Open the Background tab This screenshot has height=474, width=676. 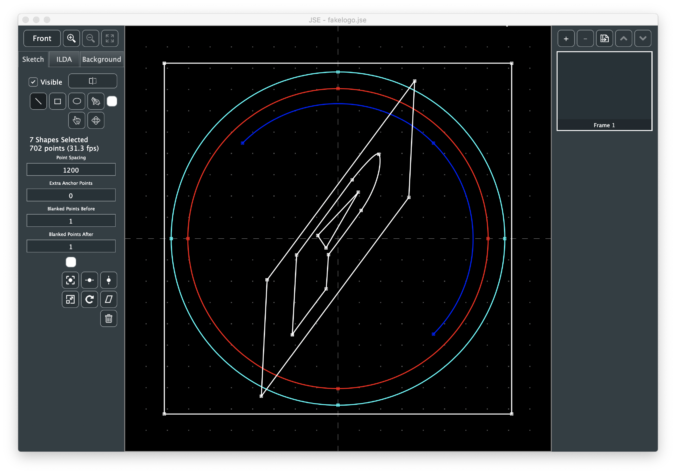pos(102,60)
